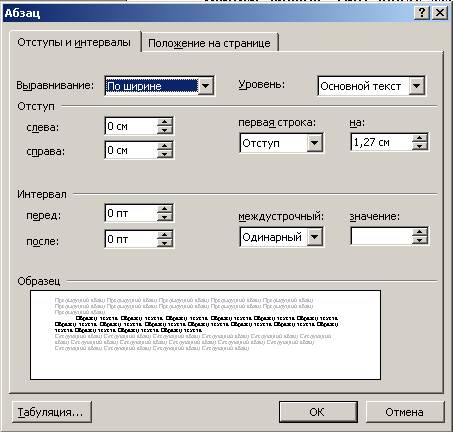This screenshot has height=432, width=453.
Task: Increase the 1,27 см value
Action: point(420,138)
